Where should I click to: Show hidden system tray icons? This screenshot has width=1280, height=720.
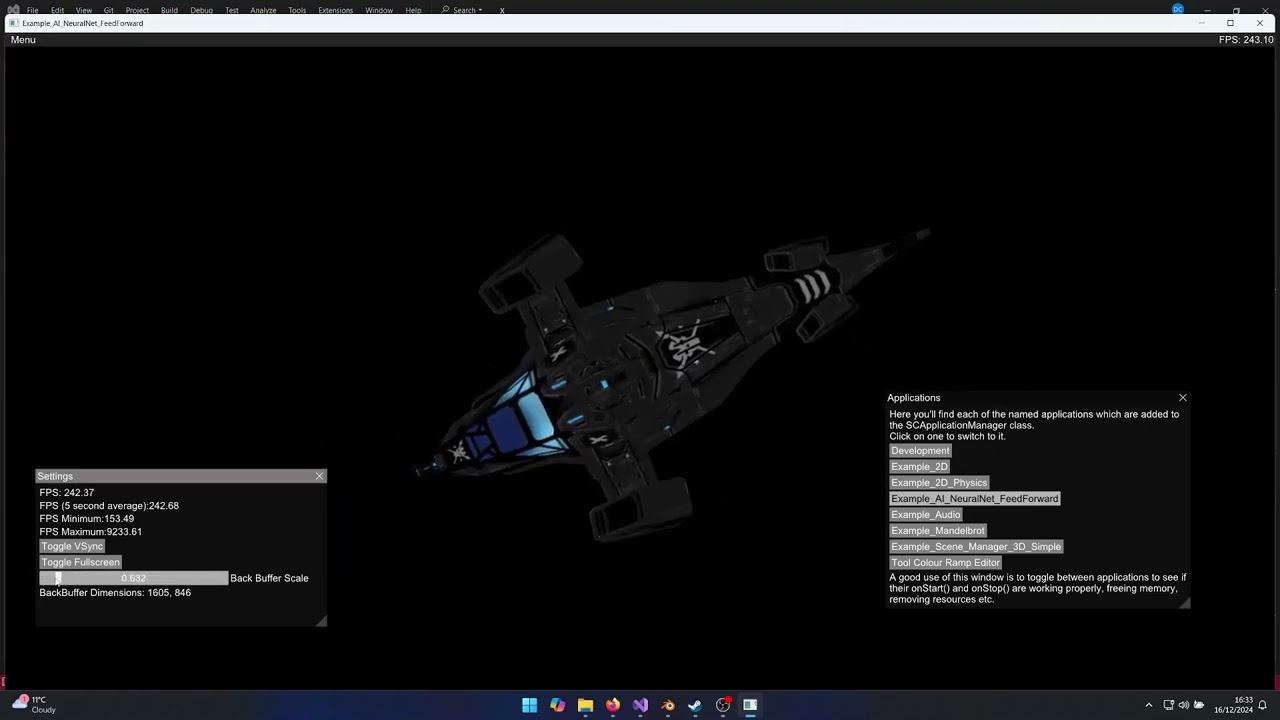pos(1148,705)
